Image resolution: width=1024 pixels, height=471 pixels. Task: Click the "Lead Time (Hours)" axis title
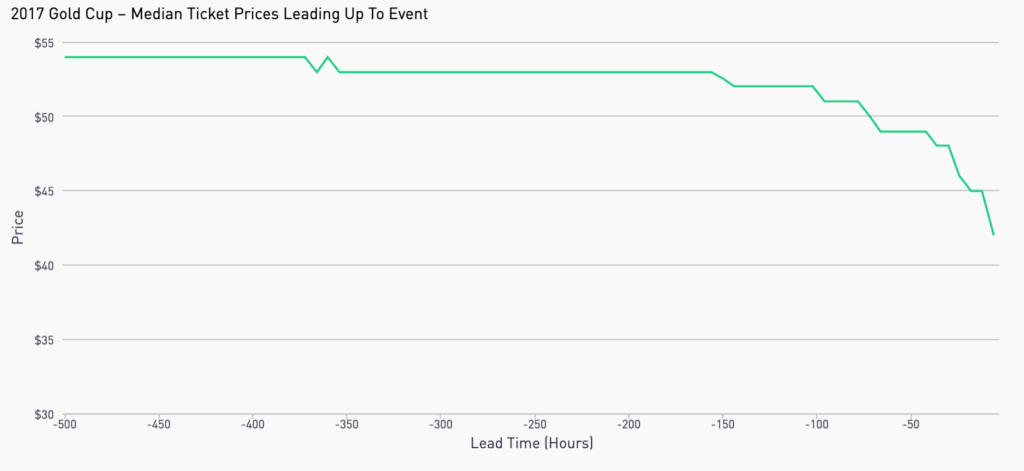point(532,443)
